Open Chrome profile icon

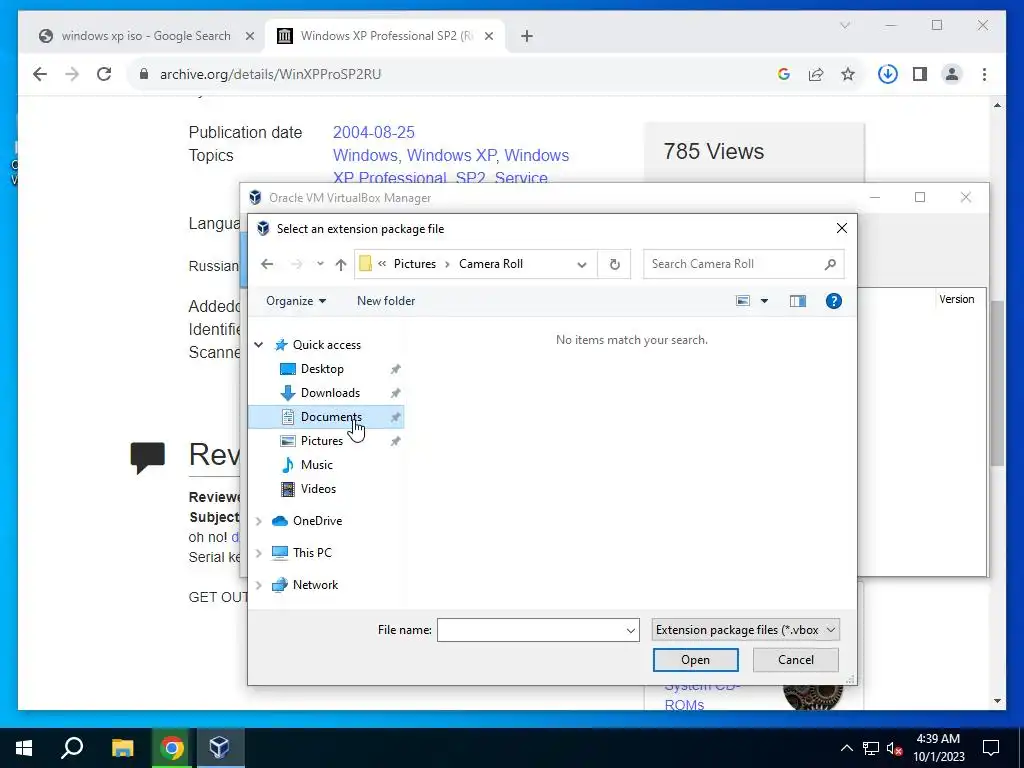[x=952, y=74]
